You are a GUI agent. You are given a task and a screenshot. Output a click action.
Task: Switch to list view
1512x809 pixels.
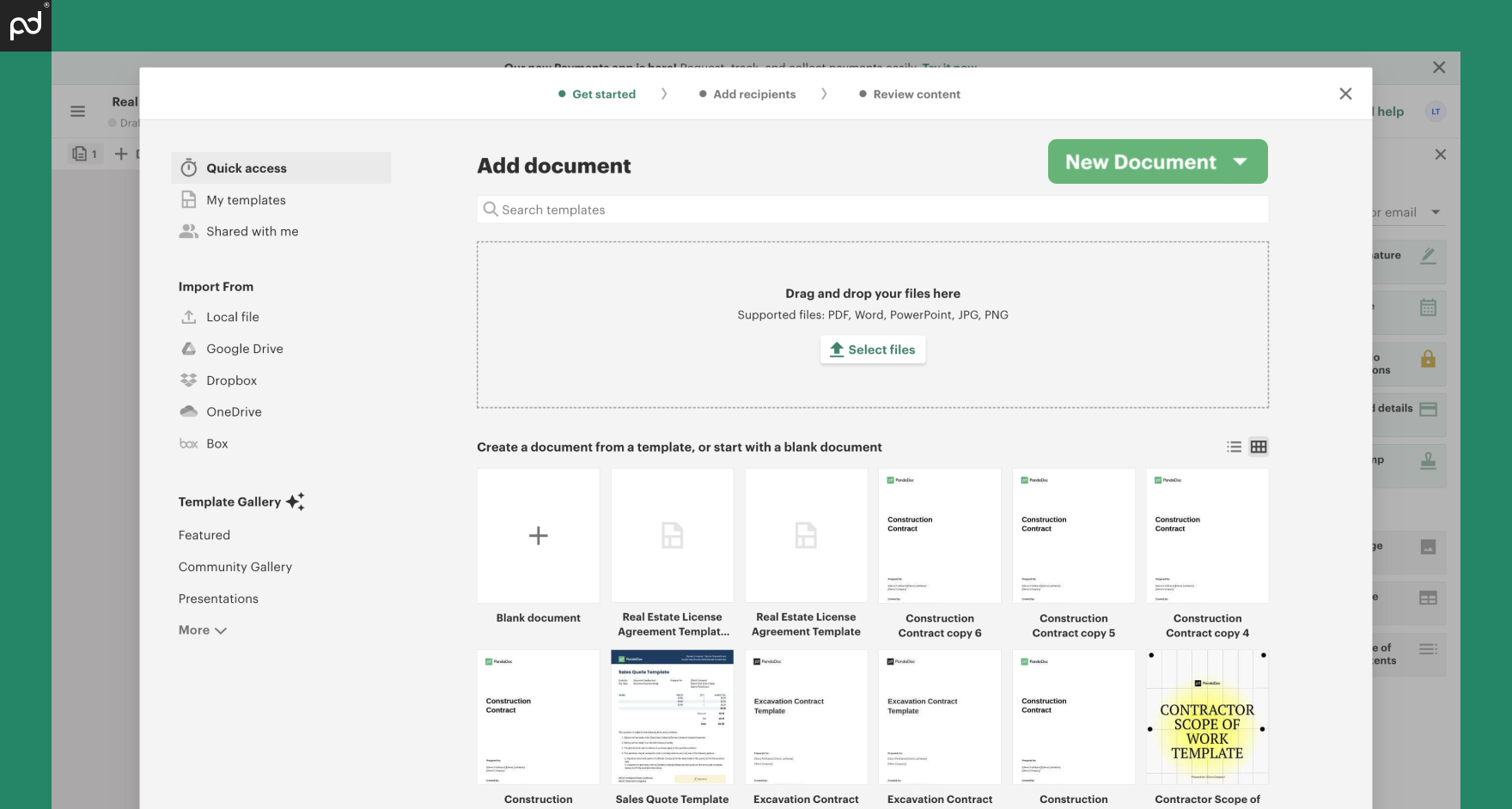tap(1235, 447)
